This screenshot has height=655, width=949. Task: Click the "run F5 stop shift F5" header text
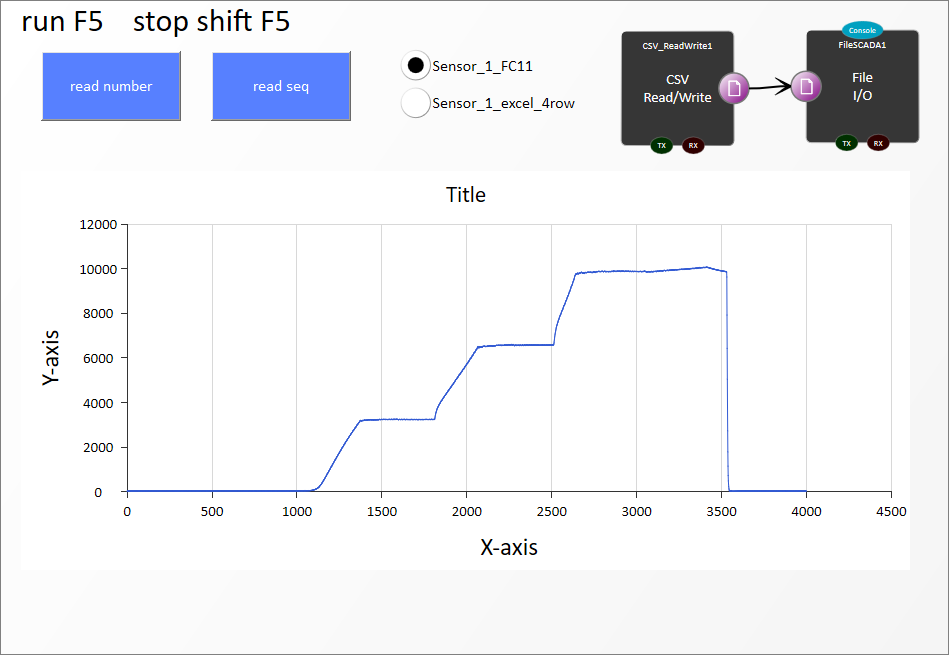click(156, 22)
